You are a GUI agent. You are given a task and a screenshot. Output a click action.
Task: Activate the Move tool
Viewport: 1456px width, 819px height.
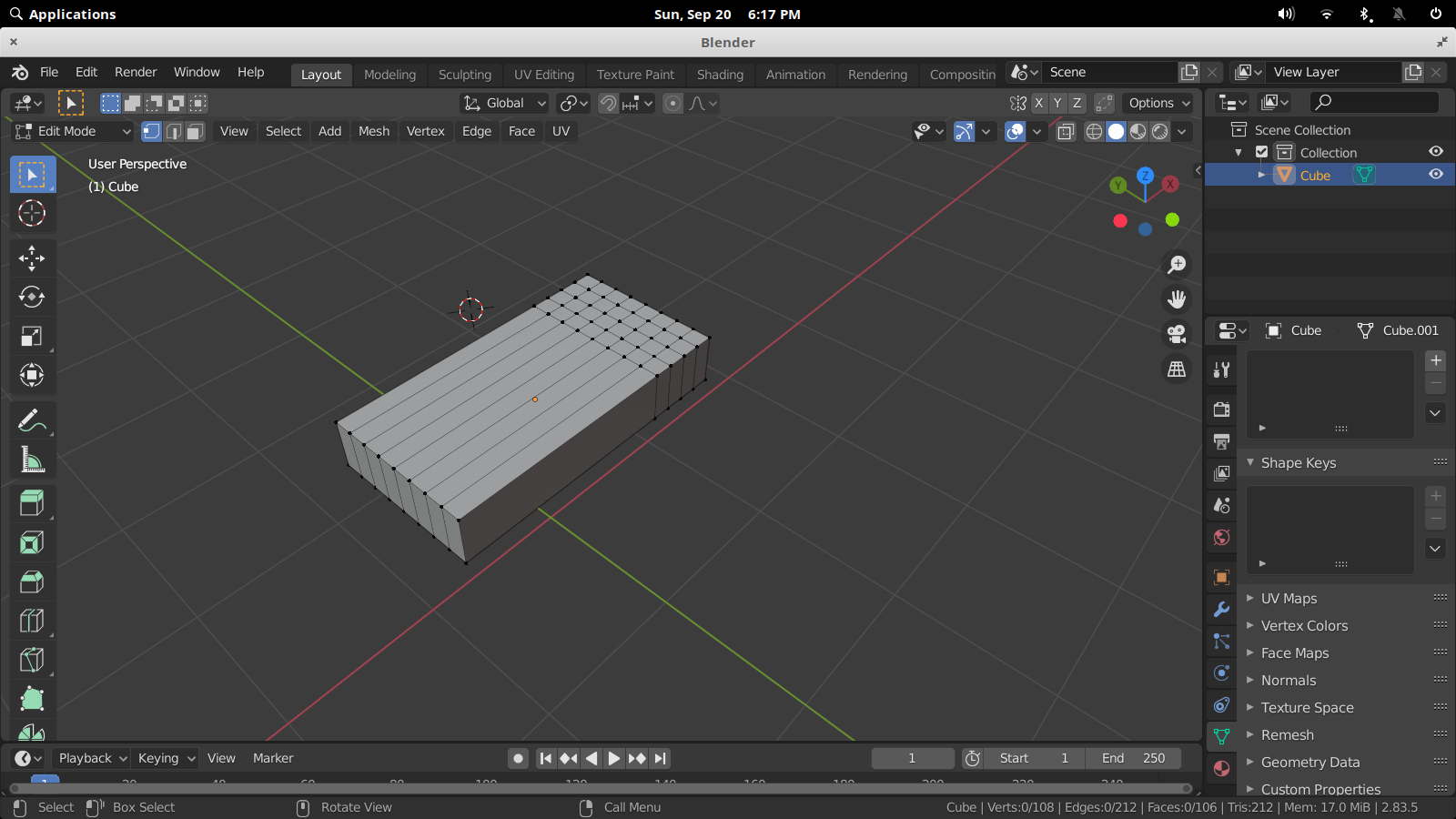coord(32,258)
